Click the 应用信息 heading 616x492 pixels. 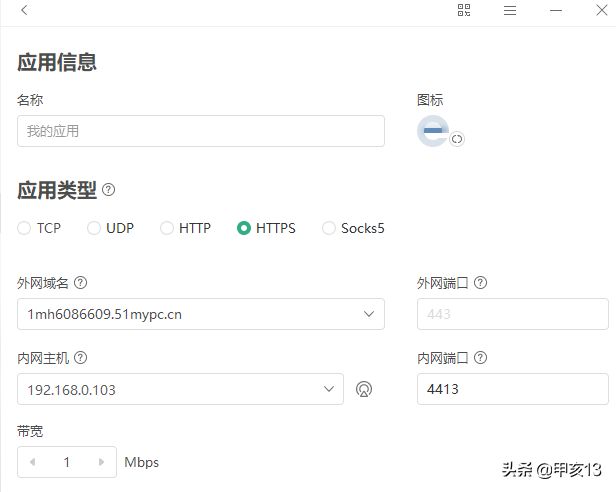coord(57,62)
